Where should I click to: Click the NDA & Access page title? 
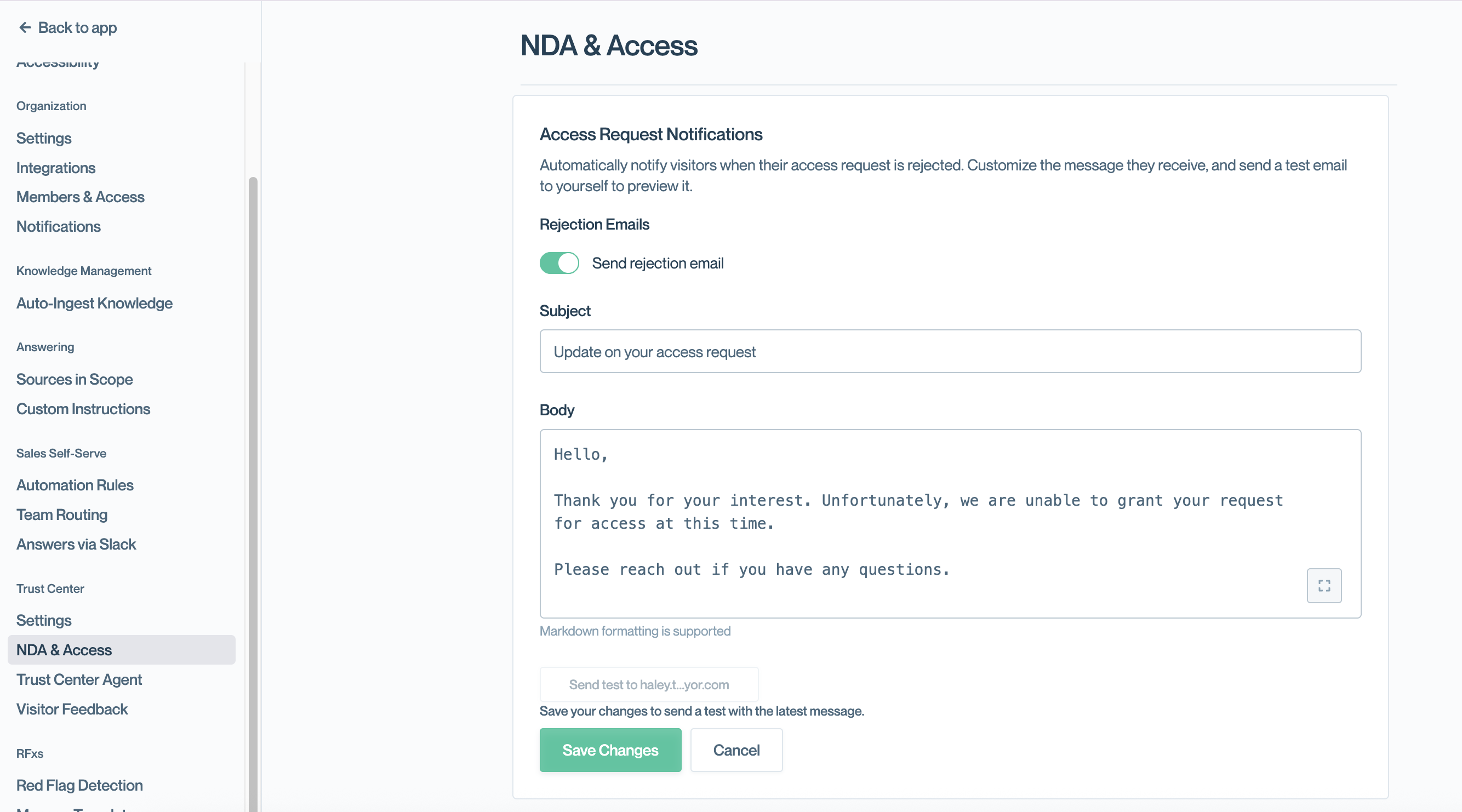[608, 45]
